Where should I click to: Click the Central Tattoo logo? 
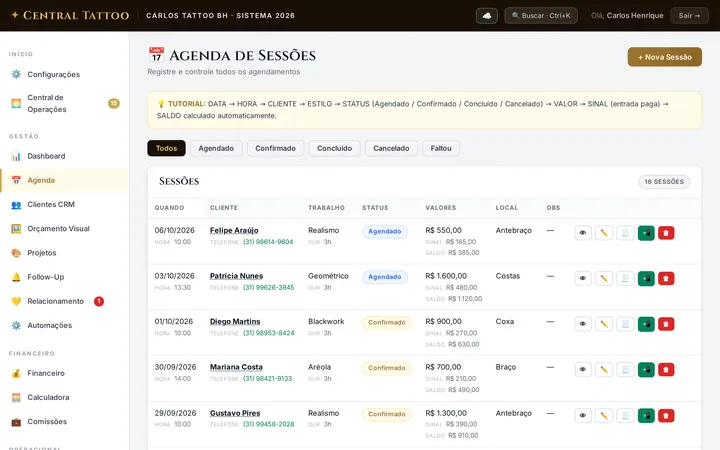pyautogui.click(x=70, y=16)
